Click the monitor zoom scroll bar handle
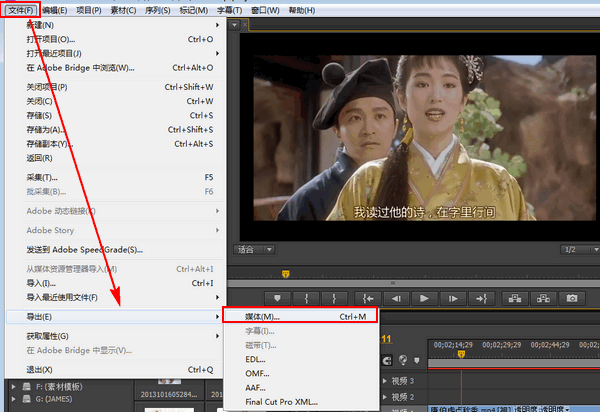 (x=393, y=283)
